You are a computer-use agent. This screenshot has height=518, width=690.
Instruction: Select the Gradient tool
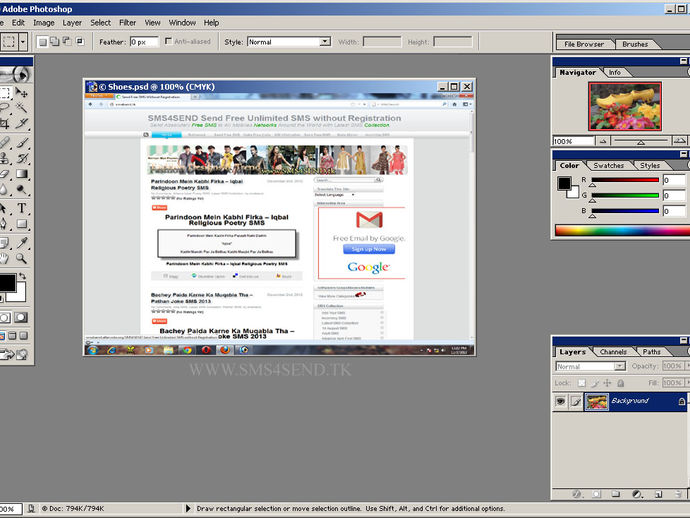point(21,174)
